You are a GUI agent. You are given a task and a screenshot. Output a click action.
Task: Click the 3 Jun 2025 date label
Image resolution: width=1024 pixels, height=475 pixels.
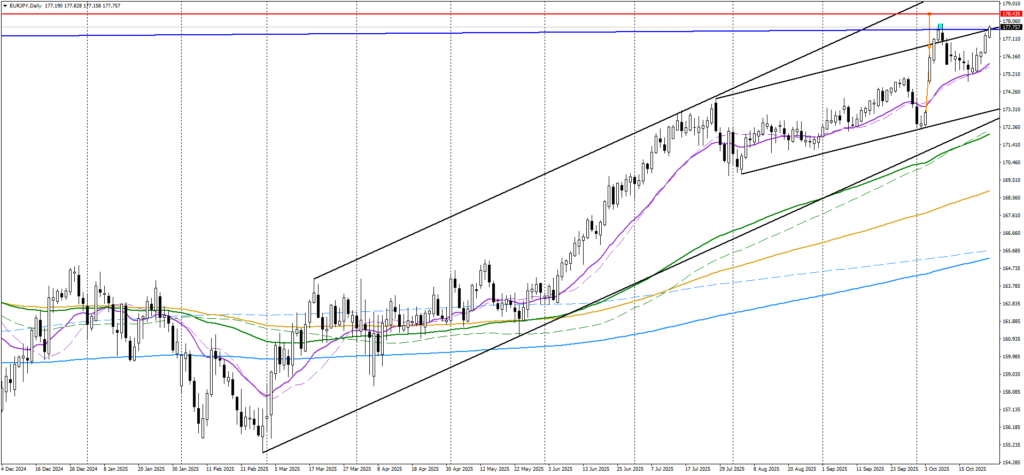click(557, 468)
